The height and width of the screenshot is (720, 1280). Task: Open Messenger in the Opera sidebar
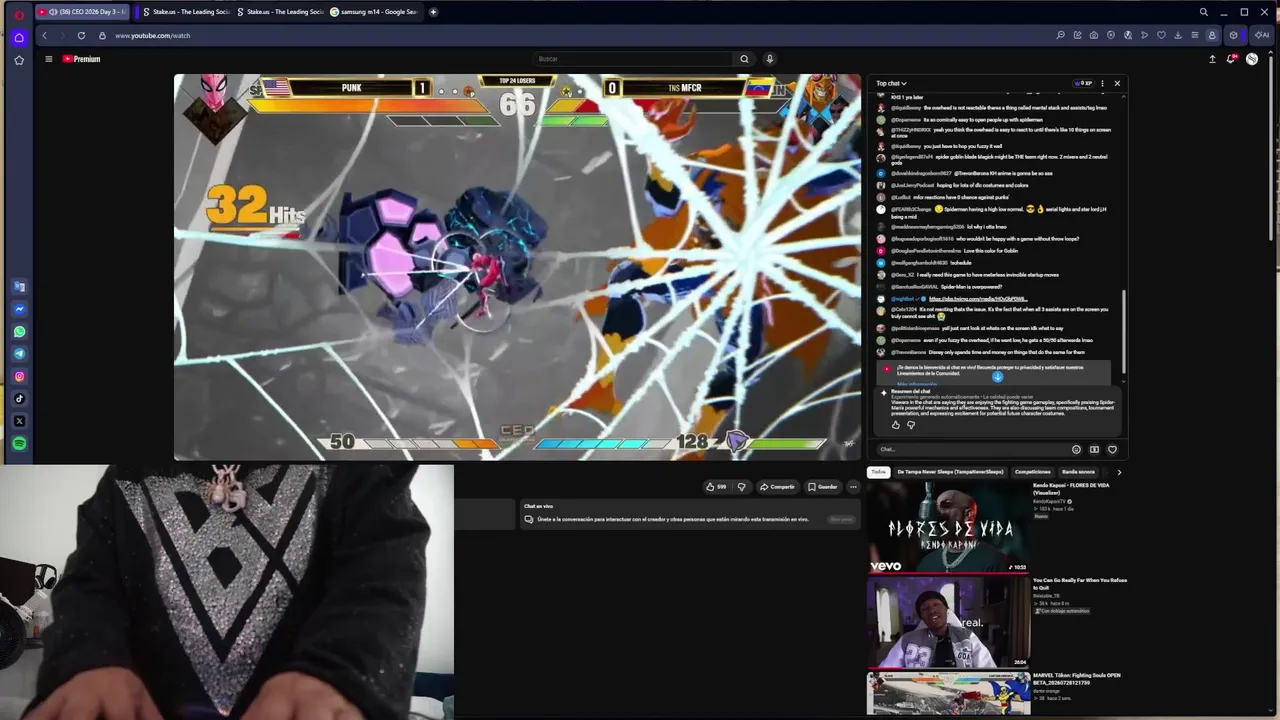[x=19, y=309]
